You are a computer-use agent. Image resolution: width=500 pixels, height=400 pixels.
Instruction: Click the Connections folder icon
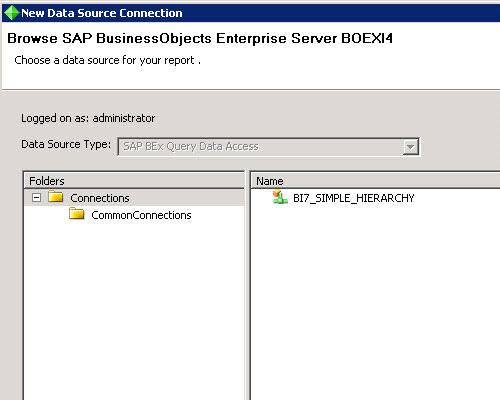pyautogui.click(x=55, y=197)
